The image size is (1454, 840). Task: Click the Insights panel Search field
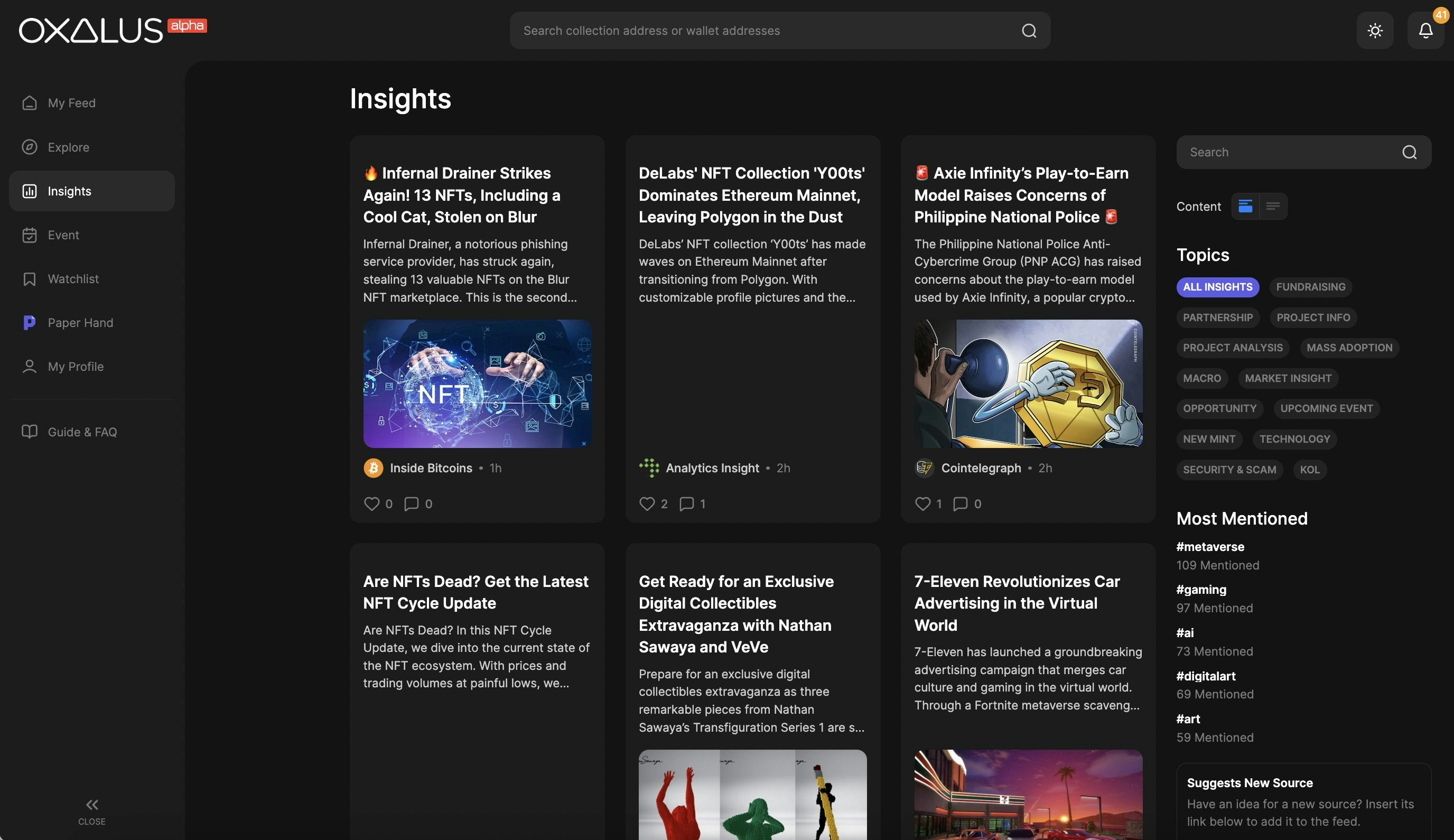[x=1303, y=152]
